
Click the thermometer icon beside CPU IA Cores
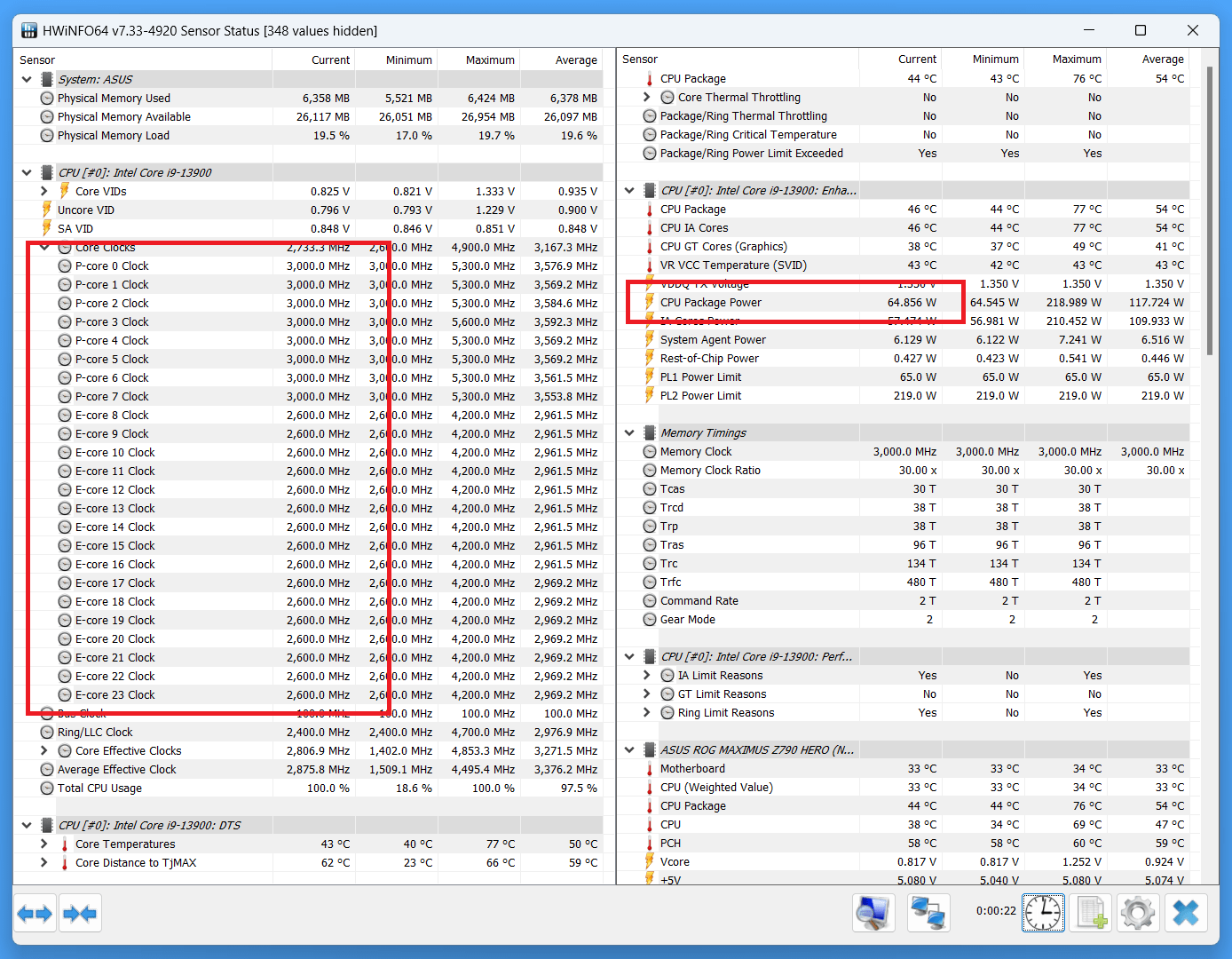[650, 228]
